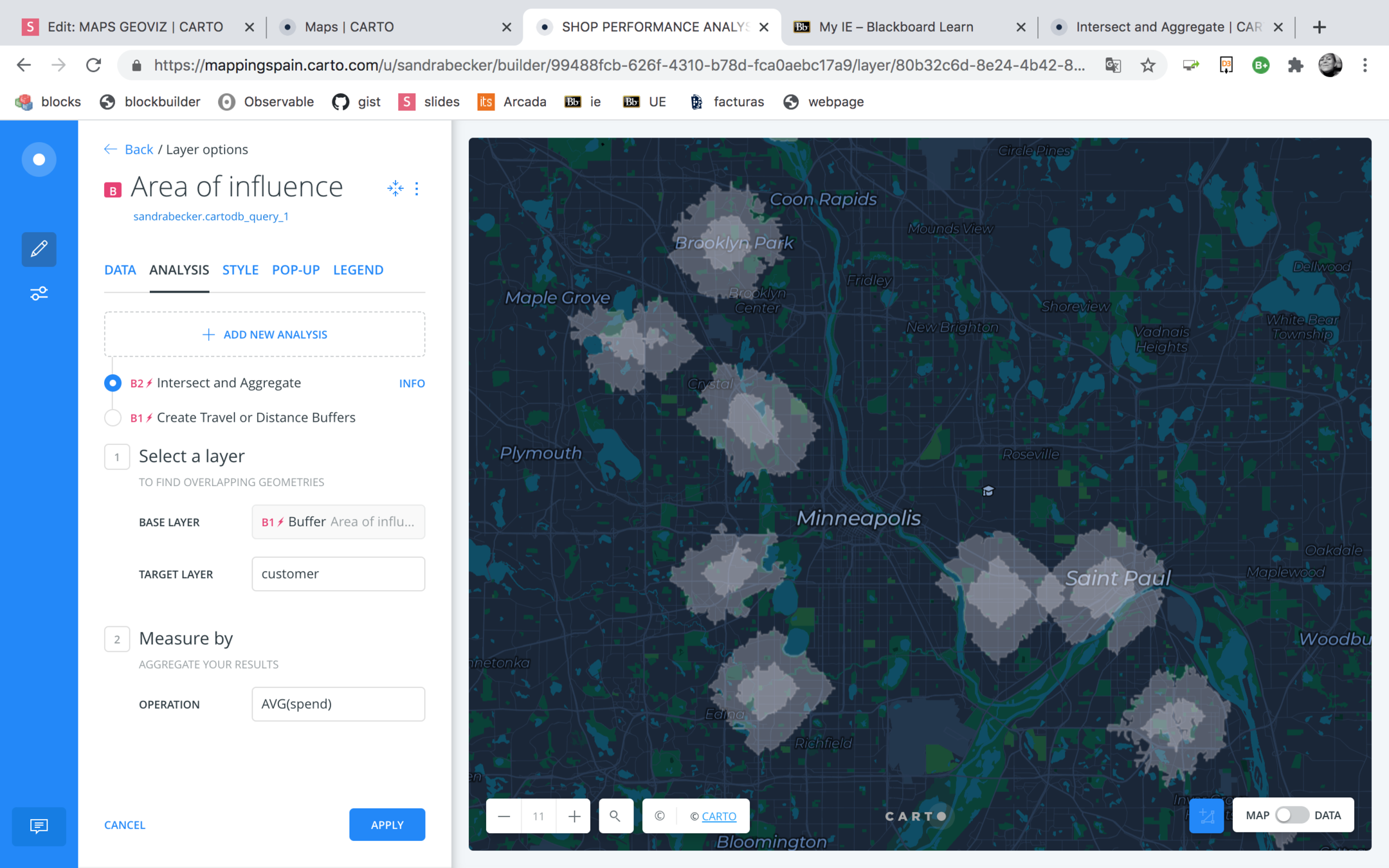Zoom out the map with minus button

(x=504, y=816)
